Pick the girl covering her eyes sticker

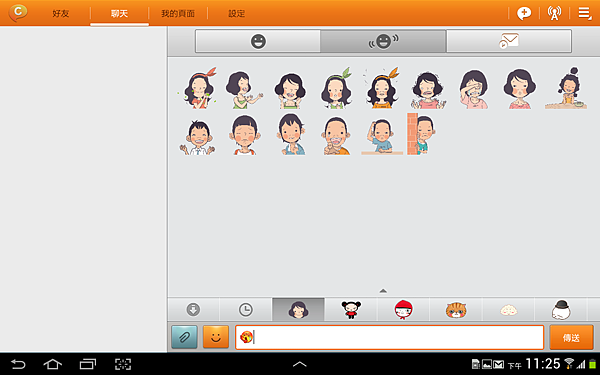[474, 89]
